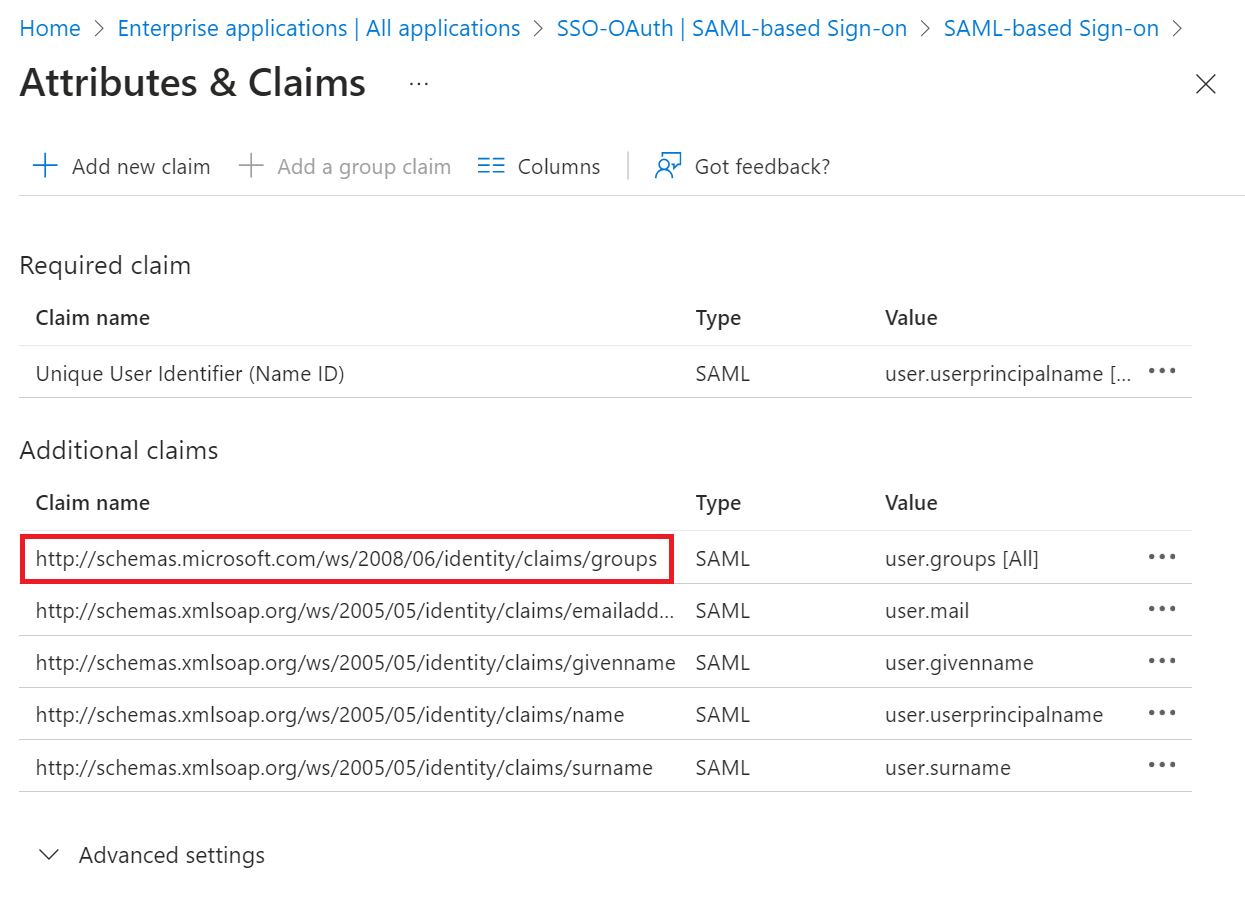Click the Got feedback person icon
Viewport: 1245px width, 901px height.
point(668,166)
